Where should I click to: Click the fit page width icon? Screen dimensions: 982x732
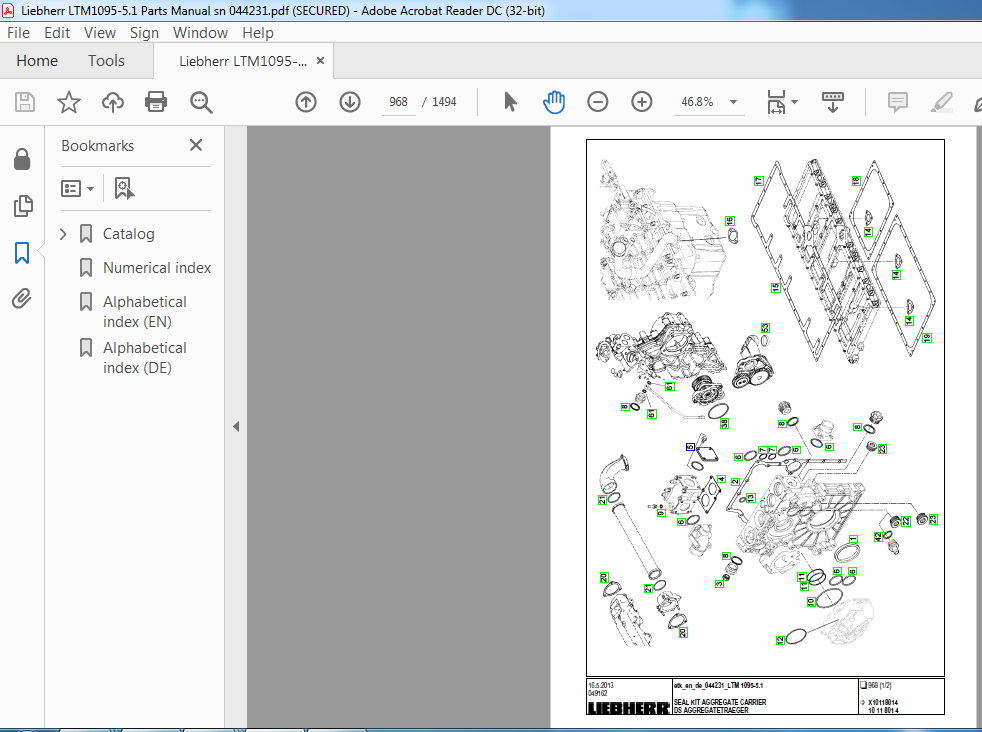[x=776, y=101]
